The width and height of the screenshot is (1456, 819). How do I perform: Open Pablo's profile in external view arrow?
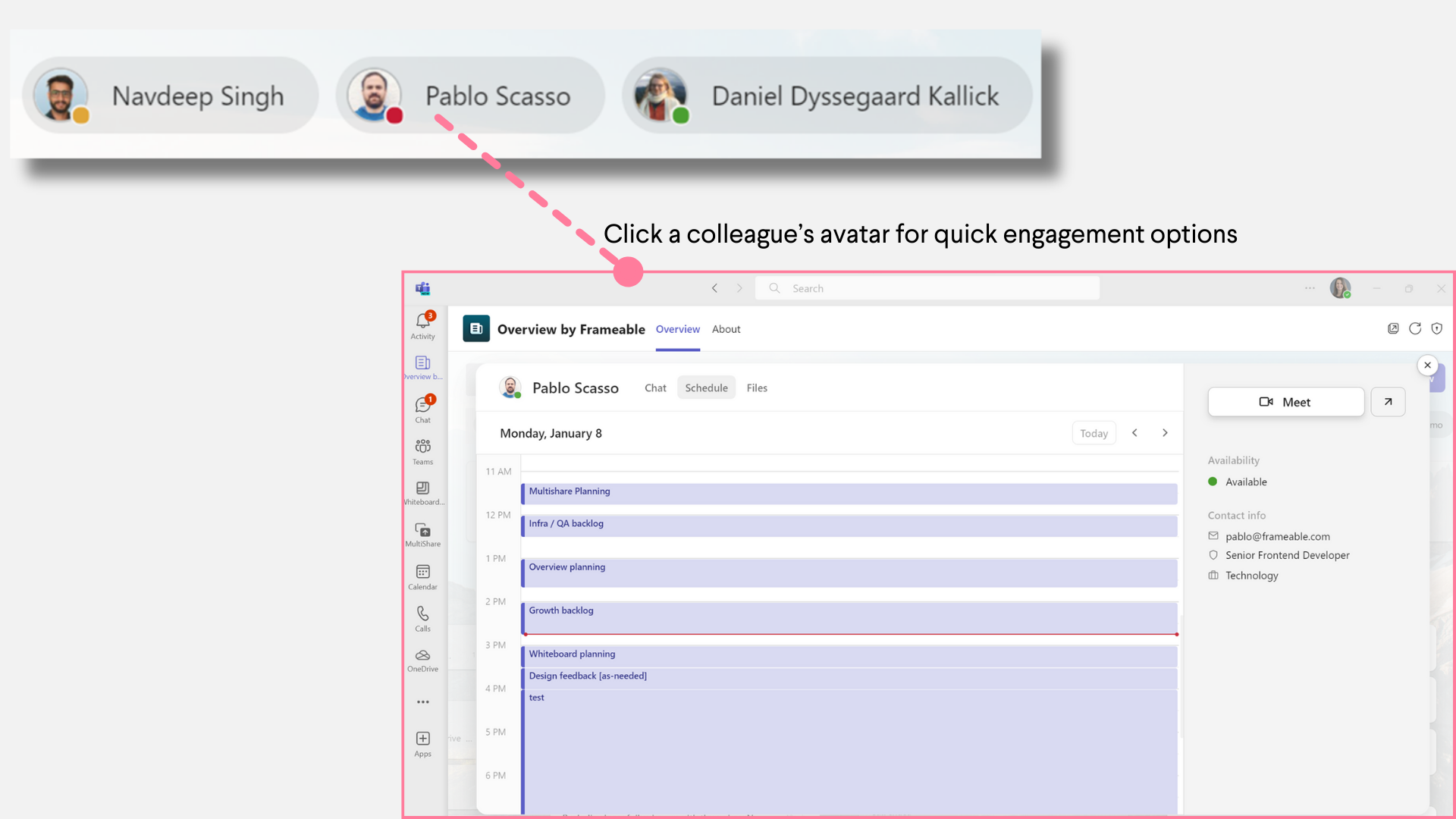(x=1388, y=402)
